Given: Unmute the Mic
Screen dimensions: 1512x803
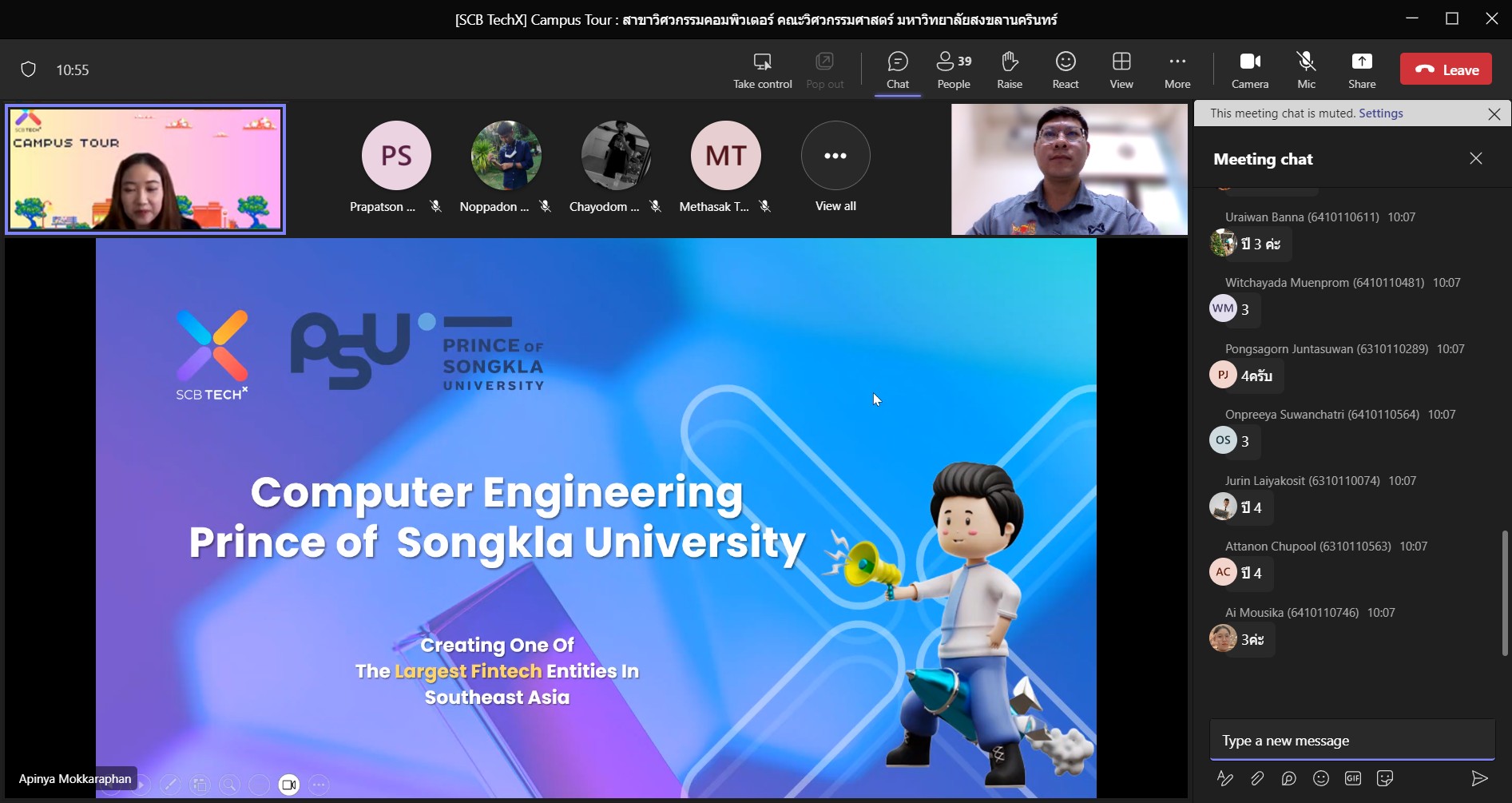Looking at the screenshot, I should point(1306,70).
